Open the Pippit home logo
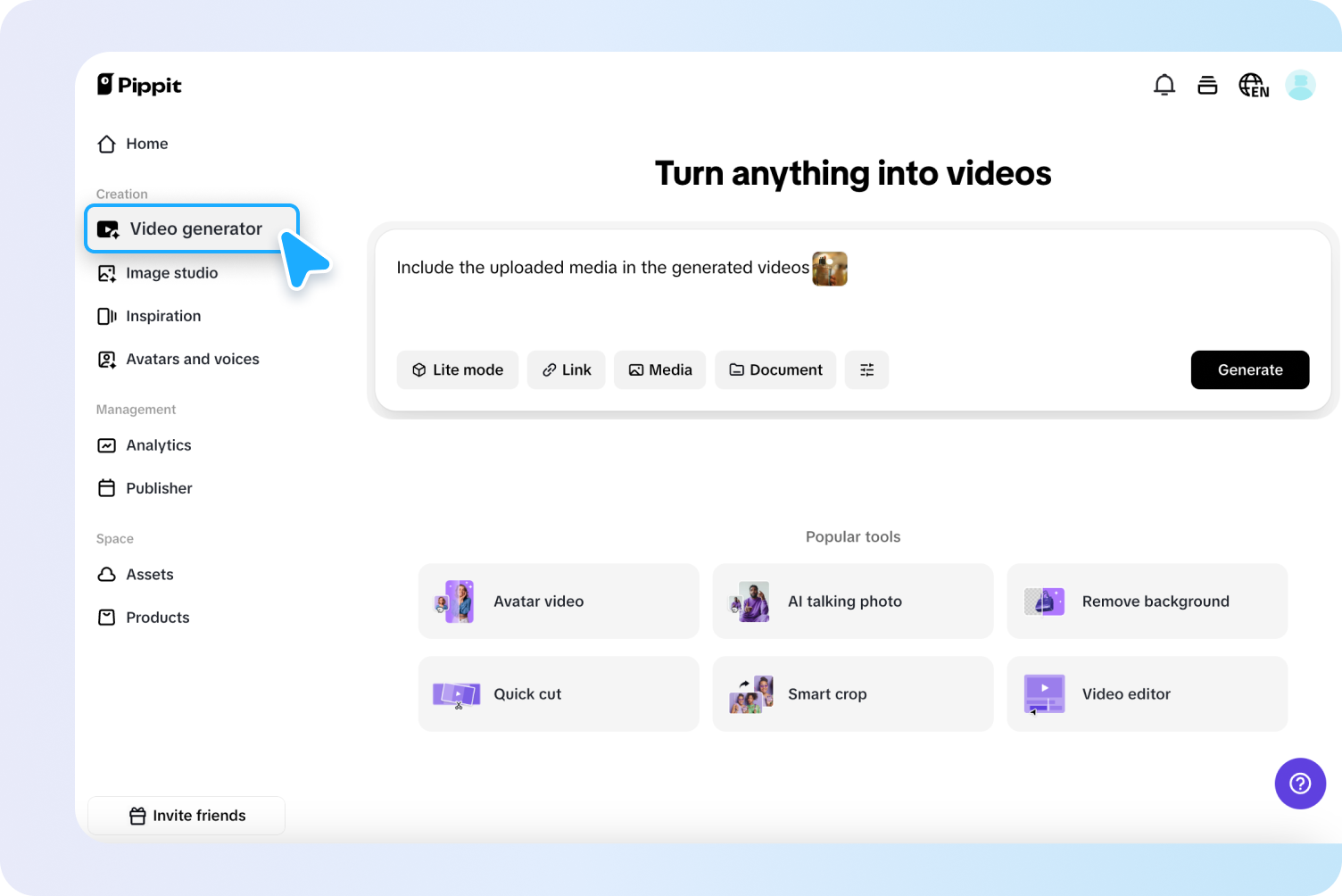Viewport: 1342px width, 896px height. pos(139,85)
